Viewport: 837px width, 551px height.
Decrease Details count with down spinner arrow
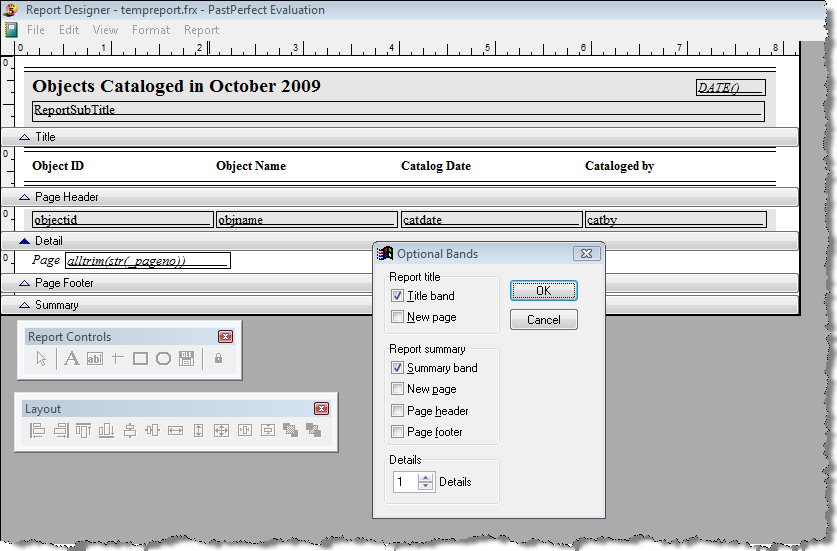[x=425, y=486]
